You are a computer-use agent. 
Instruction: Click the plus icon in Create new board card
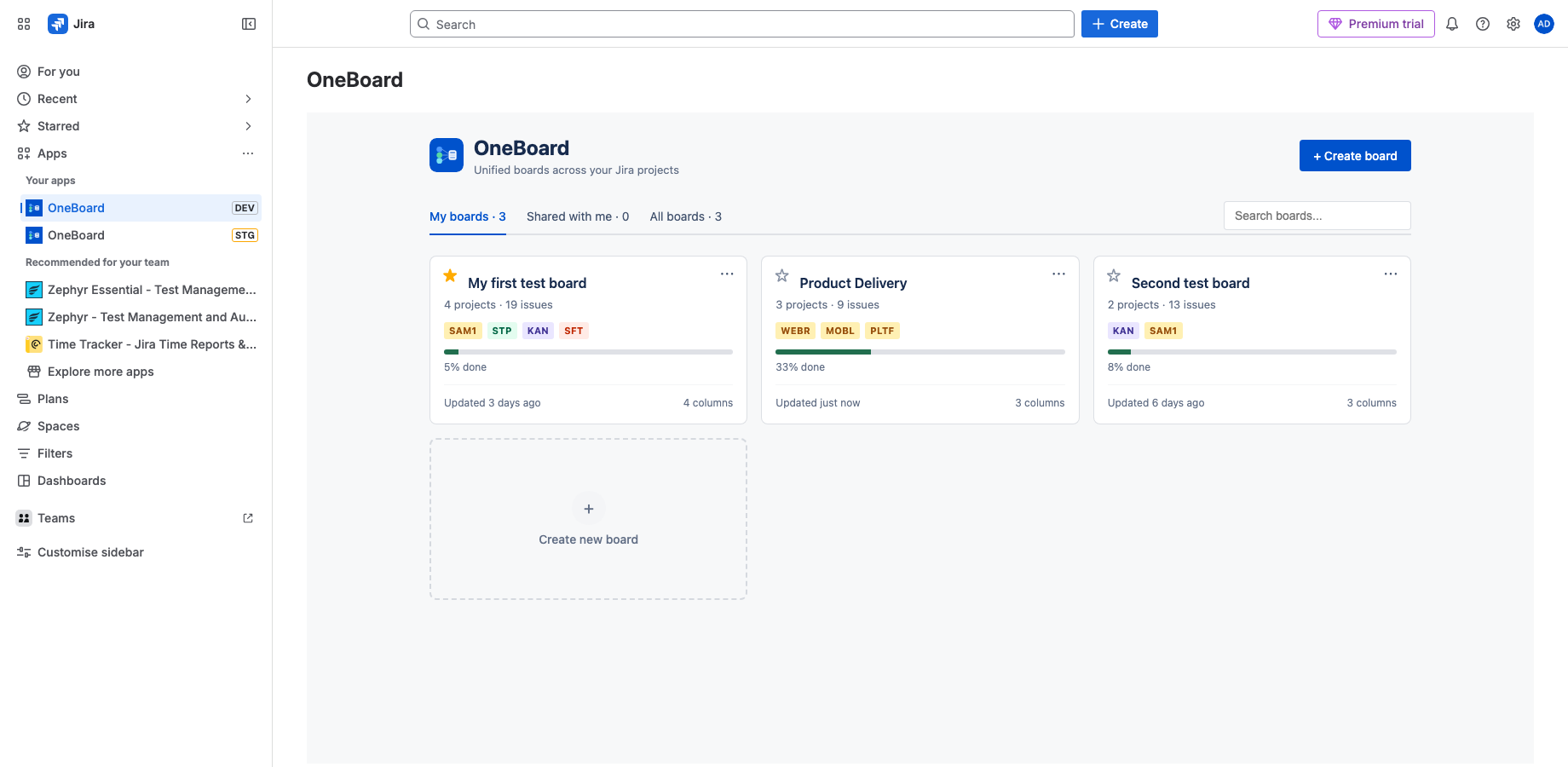click(x=589, y=509)
